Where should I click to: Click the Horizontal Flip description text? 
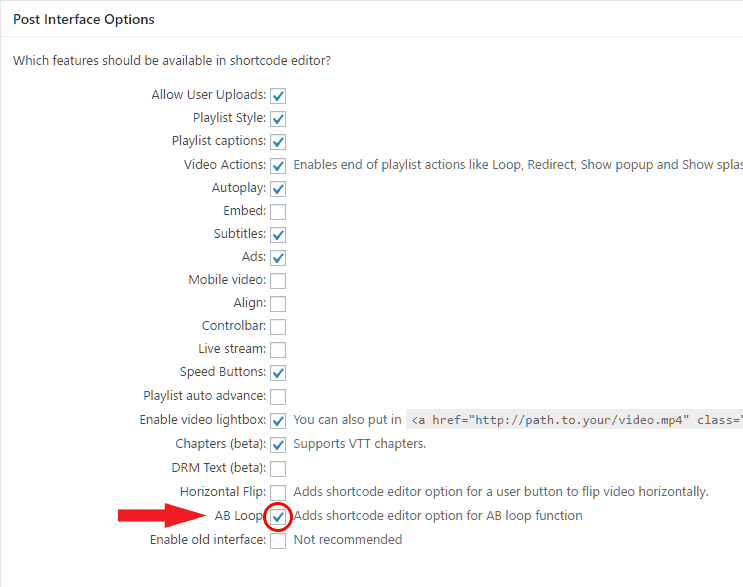pyautogui.click(x=501, y=492)
